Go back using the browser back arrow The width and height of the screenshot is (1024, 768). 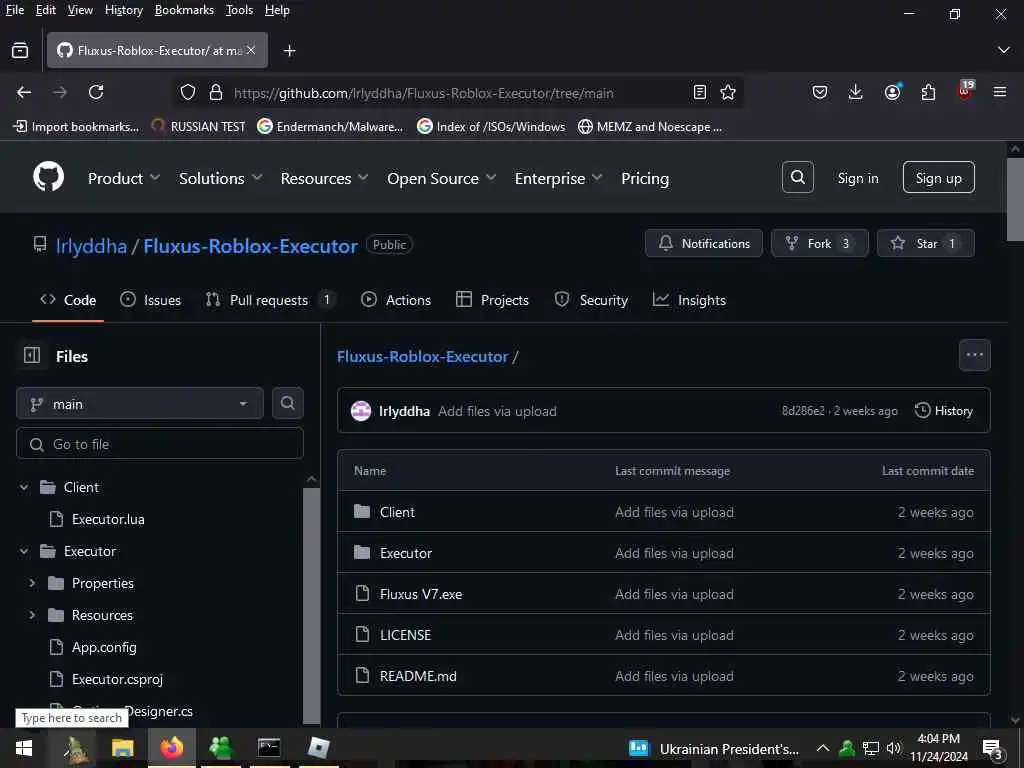pos(24,92)
